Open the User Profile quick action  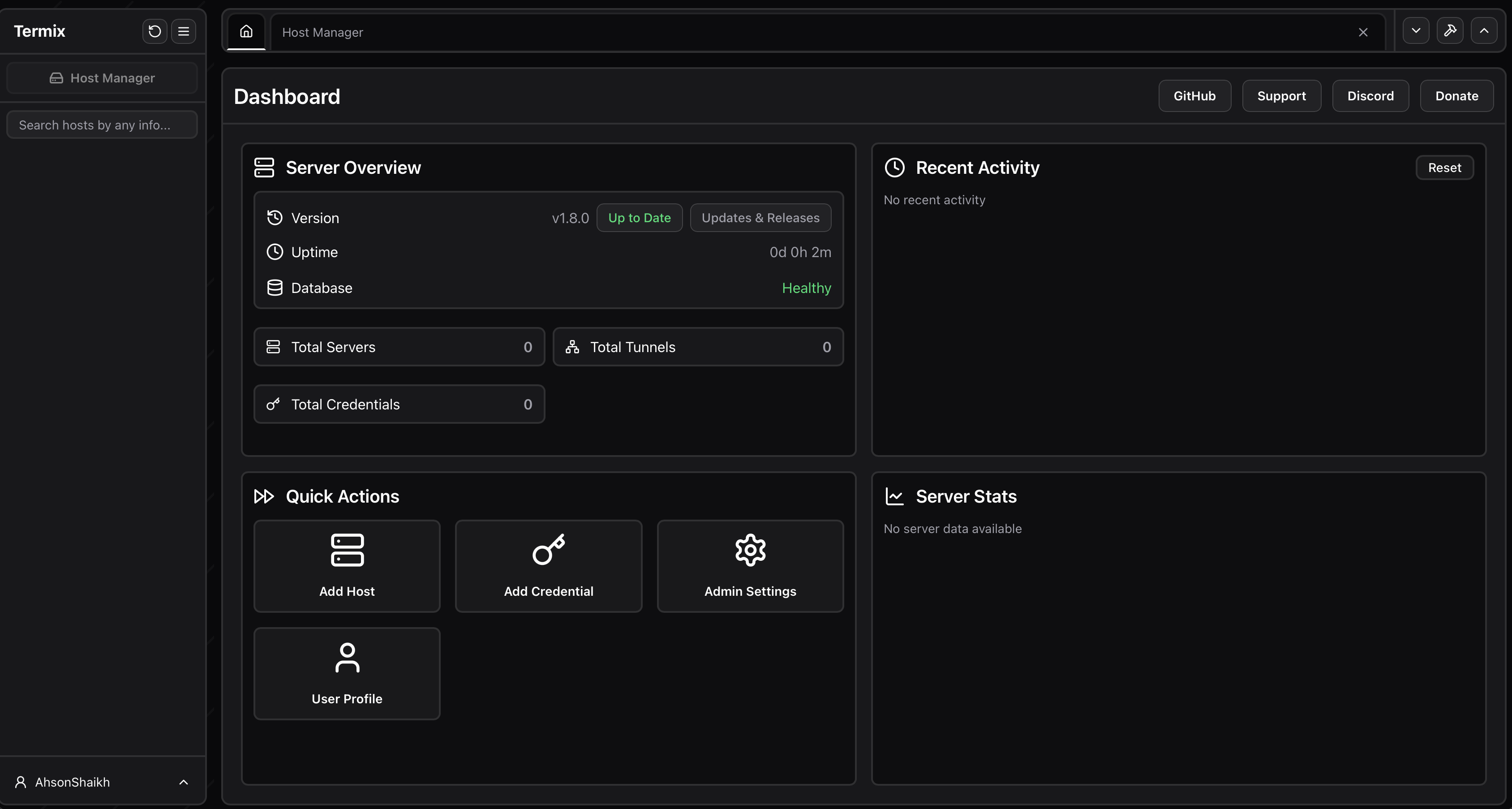346,673
